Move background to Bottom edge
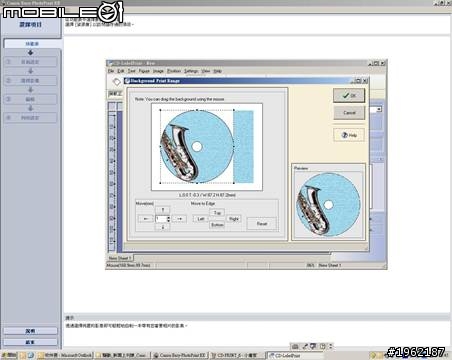Screen dimensions: 452x360 pyautogui.click(x=217, y=225)
